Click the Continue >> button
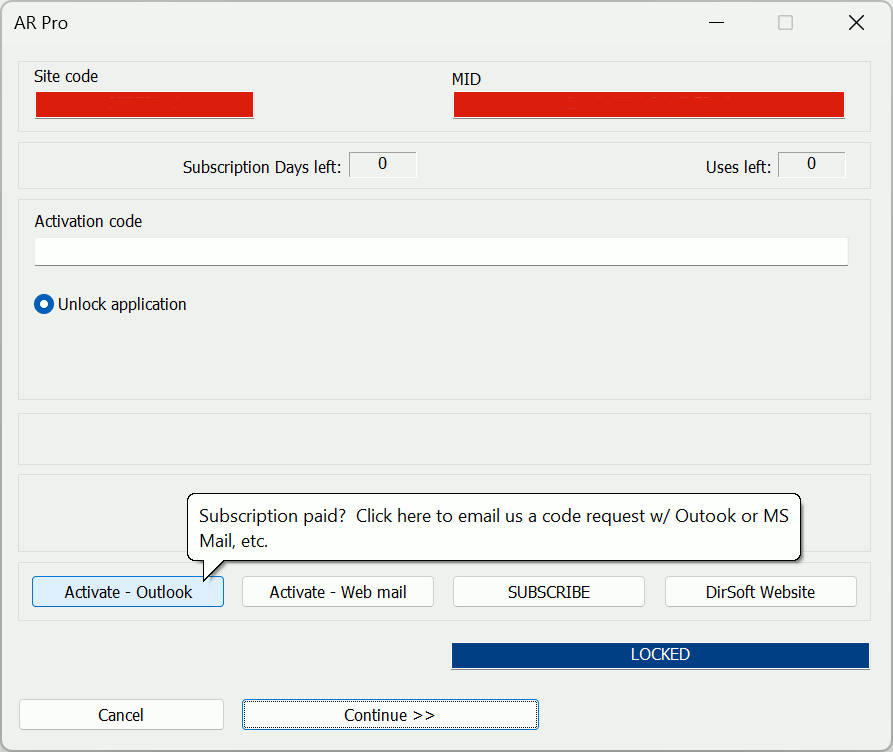The width and height of the screenshot is (893, 752). [x=390, y=714]
